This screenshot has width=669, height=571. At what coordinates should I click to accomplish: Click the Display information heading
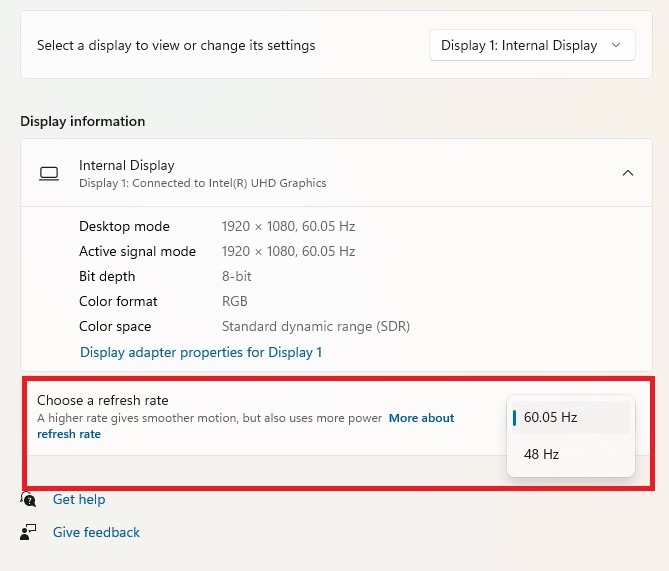(x=83, y=121)
